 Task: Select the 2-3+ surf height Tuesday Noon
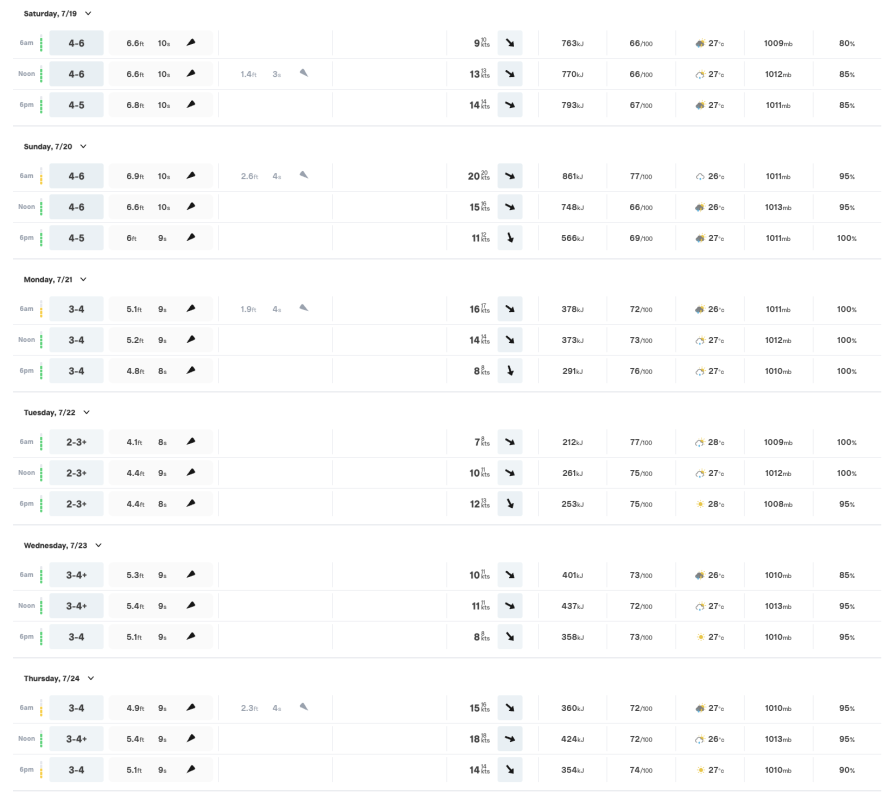tap(76, 473)
